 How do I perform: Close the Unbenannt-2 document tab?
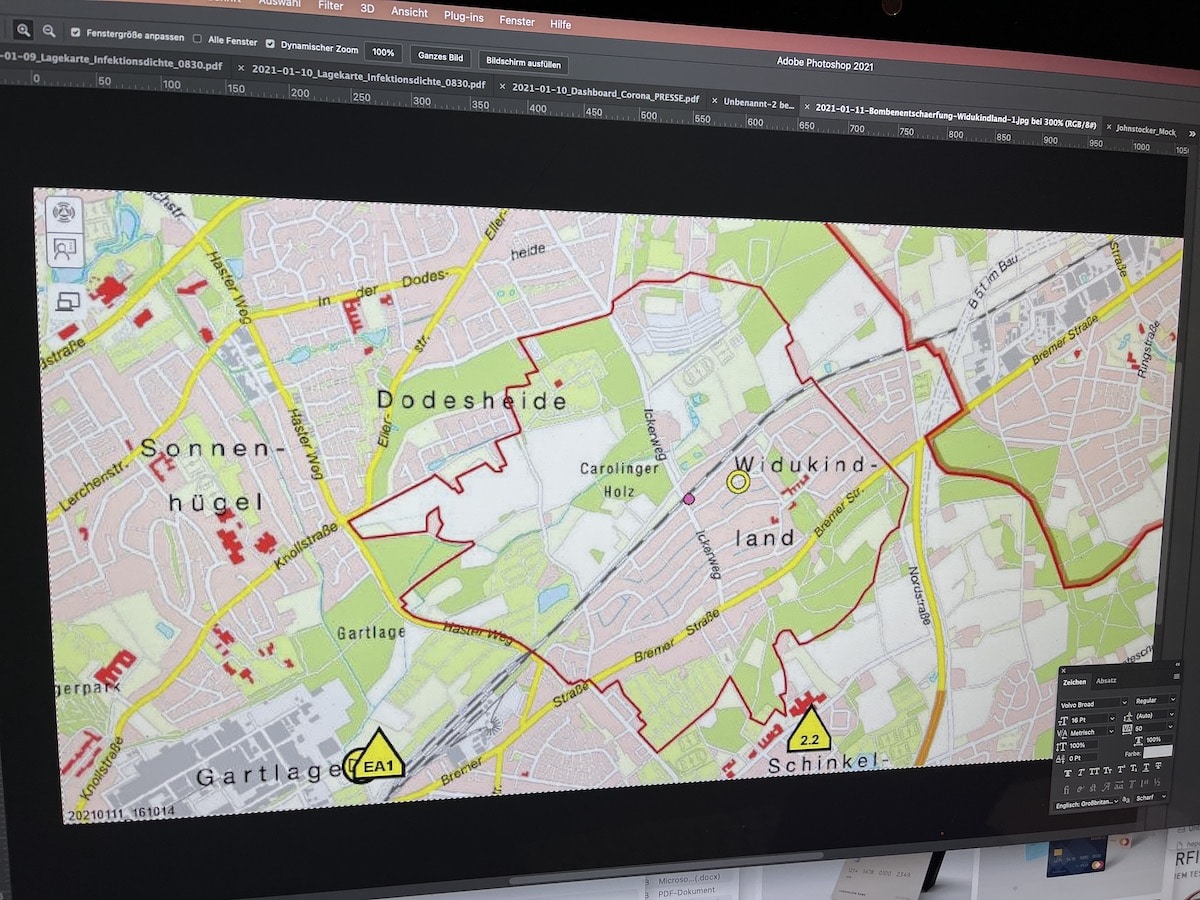[715, 101]
